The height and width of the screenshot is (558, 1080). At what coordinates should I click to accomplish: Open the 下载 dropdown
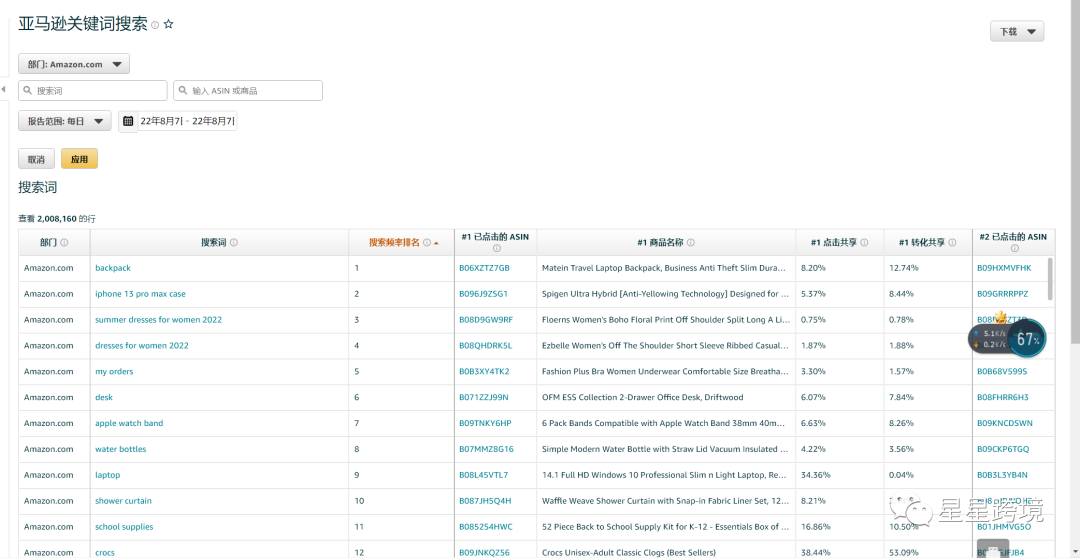1017,32
